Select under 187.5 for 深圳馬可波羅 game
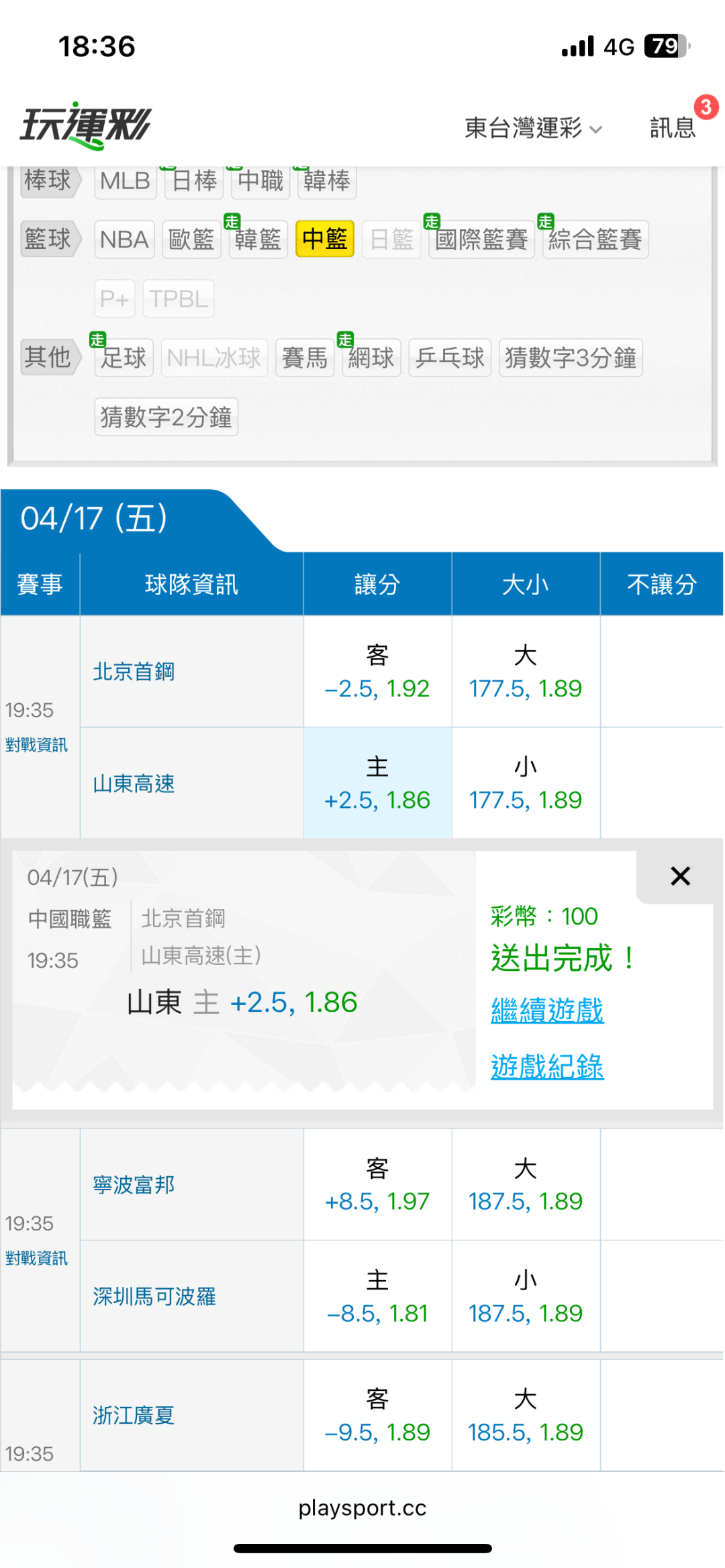 [525, 1296]
